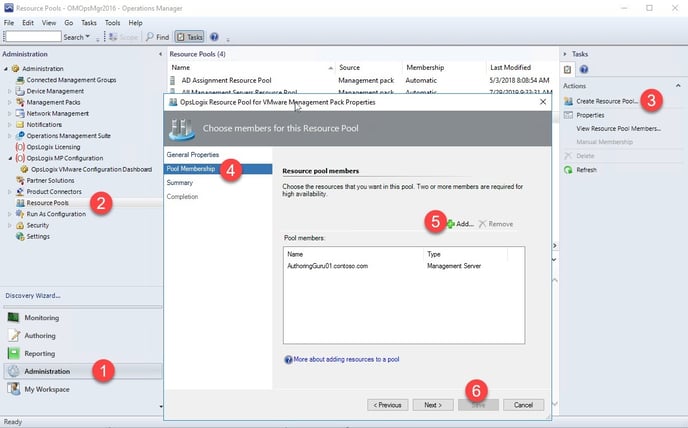The width and height of the screenshot is (688, 428).
Task: Click the Connected Management Groups icon
Action: [20, 80]
